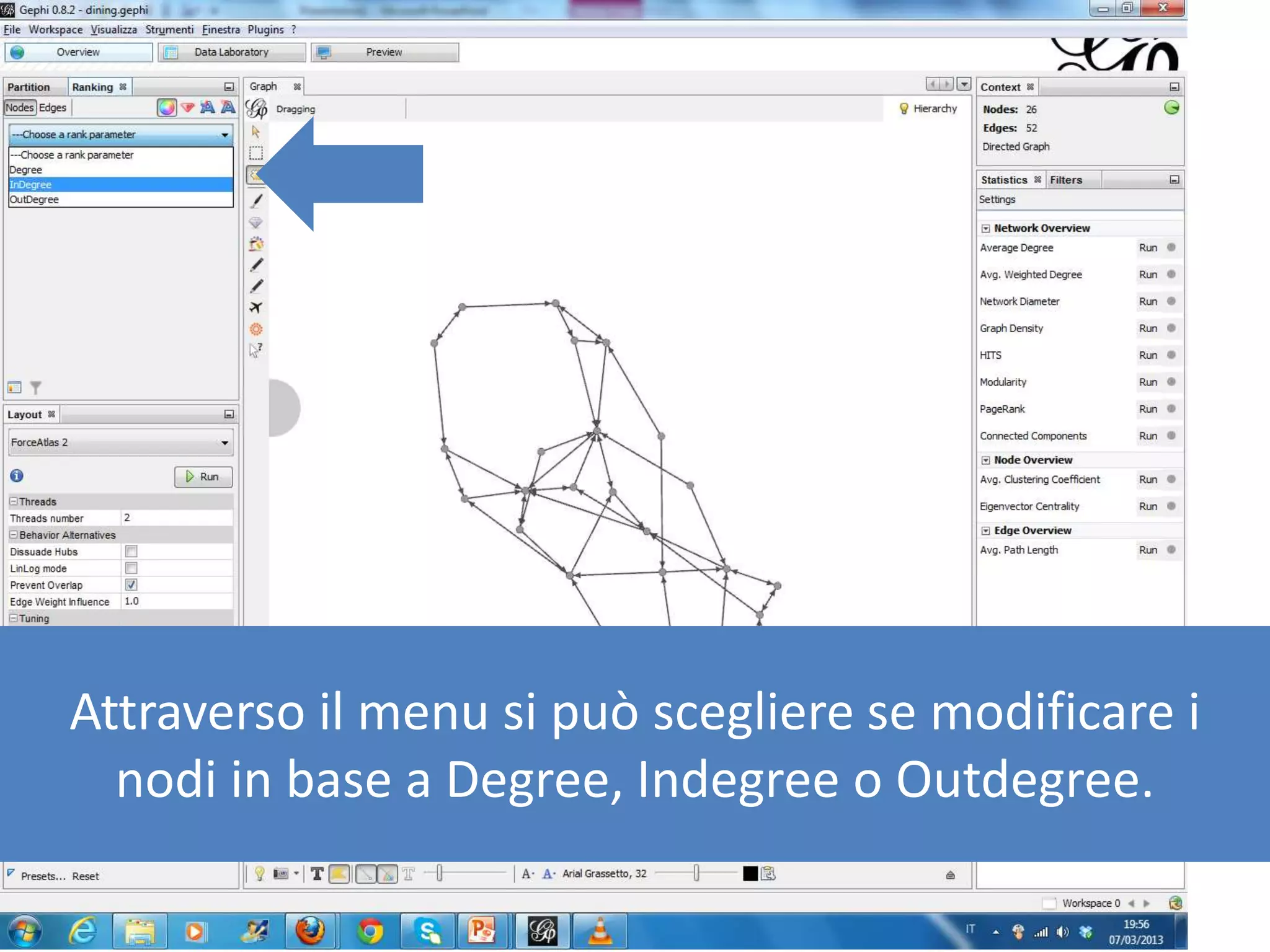Select the paint bucket Brush tool
Screen dimensions: 1270x952
[255, 244]
